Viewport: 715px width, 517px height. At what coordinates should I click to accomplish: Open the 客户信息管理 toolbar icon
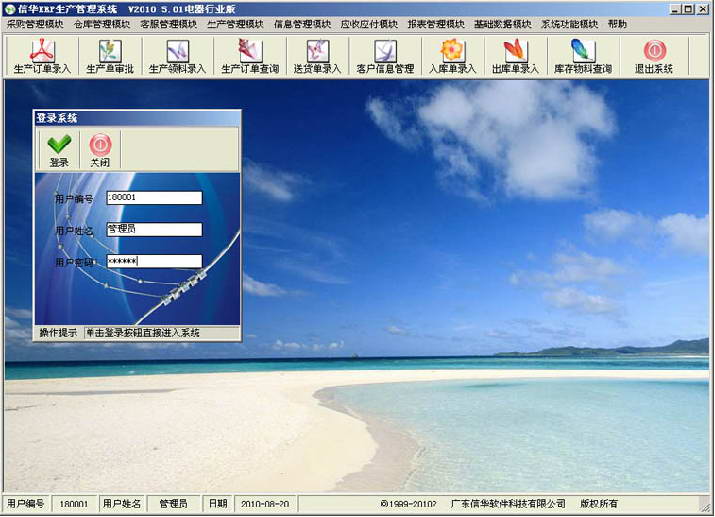coord(385,57)
